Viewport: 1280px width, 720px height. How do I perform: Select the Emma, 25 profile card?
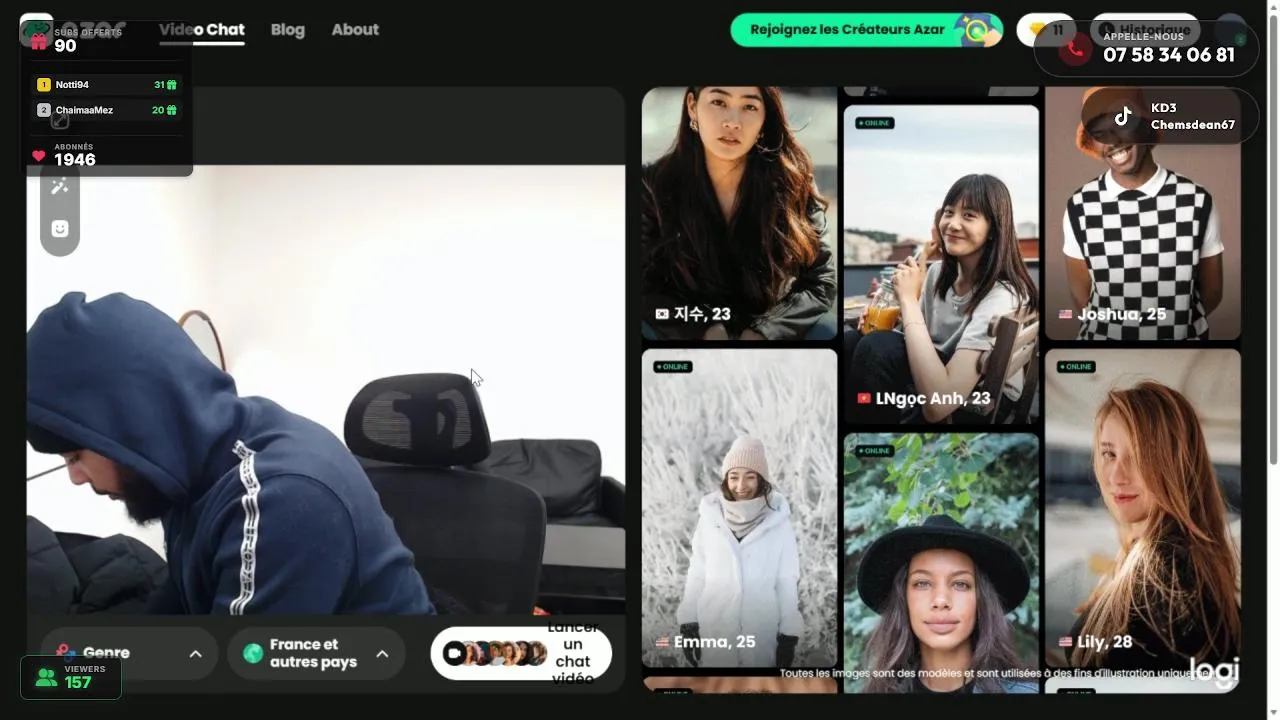(739, 508)
